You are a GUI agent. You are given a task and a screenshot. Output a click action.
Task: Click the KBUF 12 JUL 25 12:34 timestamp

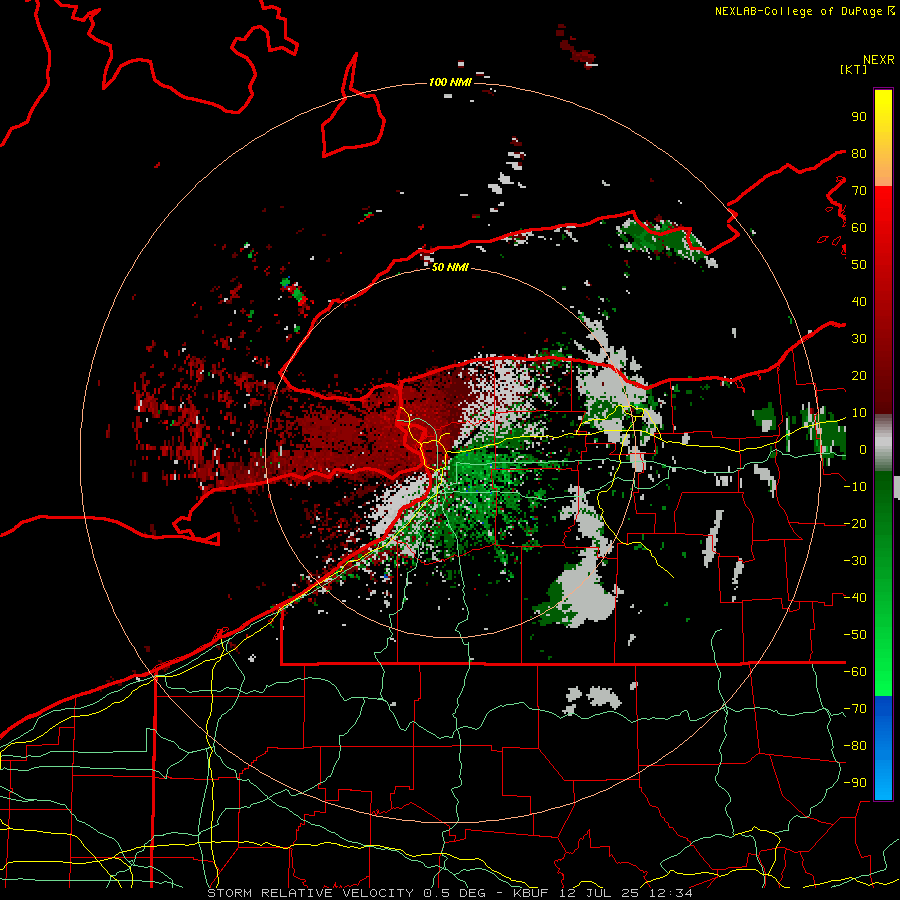(602, 893)
